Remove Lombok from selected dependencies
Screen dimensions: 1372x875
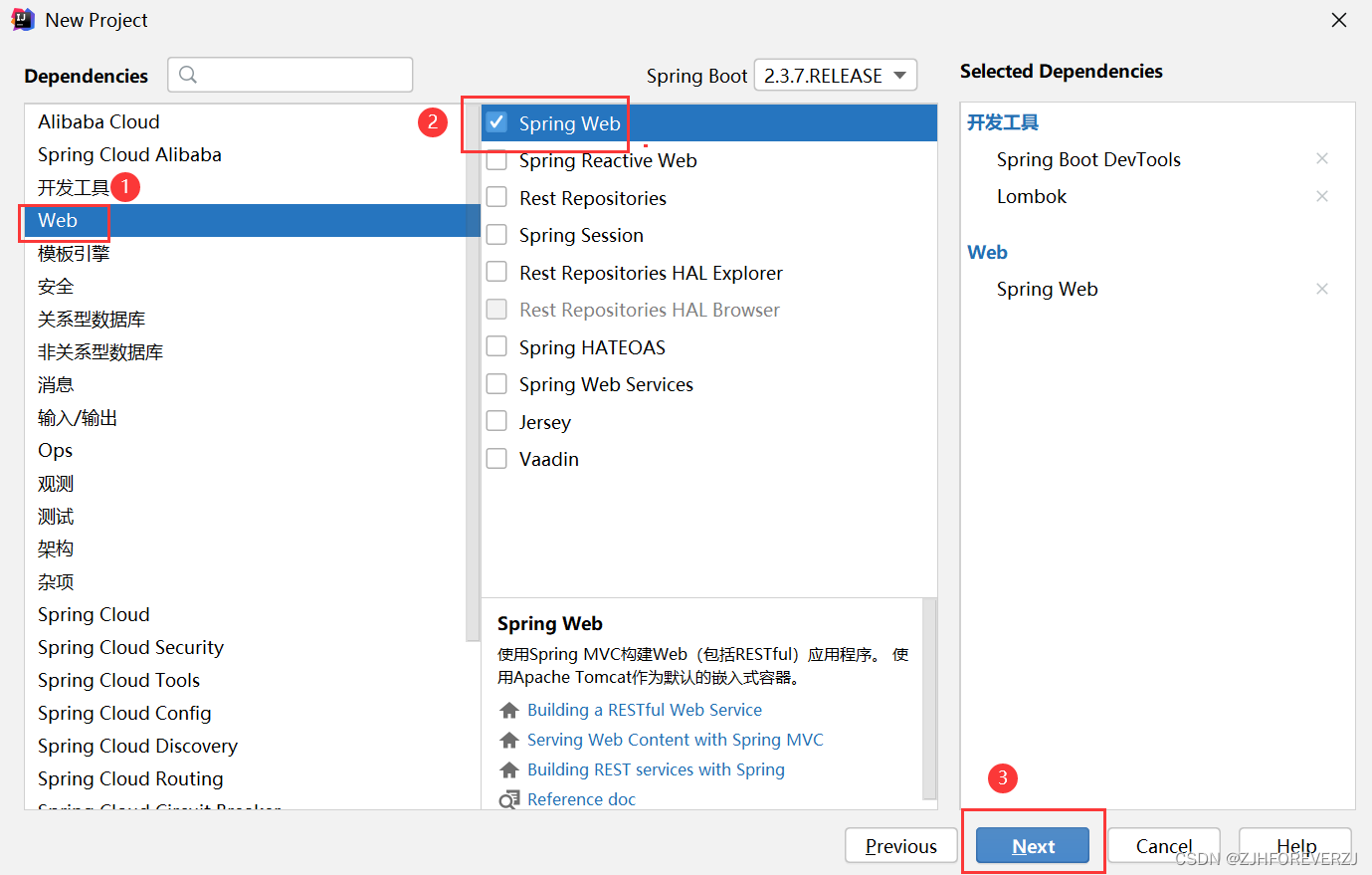pyautogui.click(x=1322, y=196)
